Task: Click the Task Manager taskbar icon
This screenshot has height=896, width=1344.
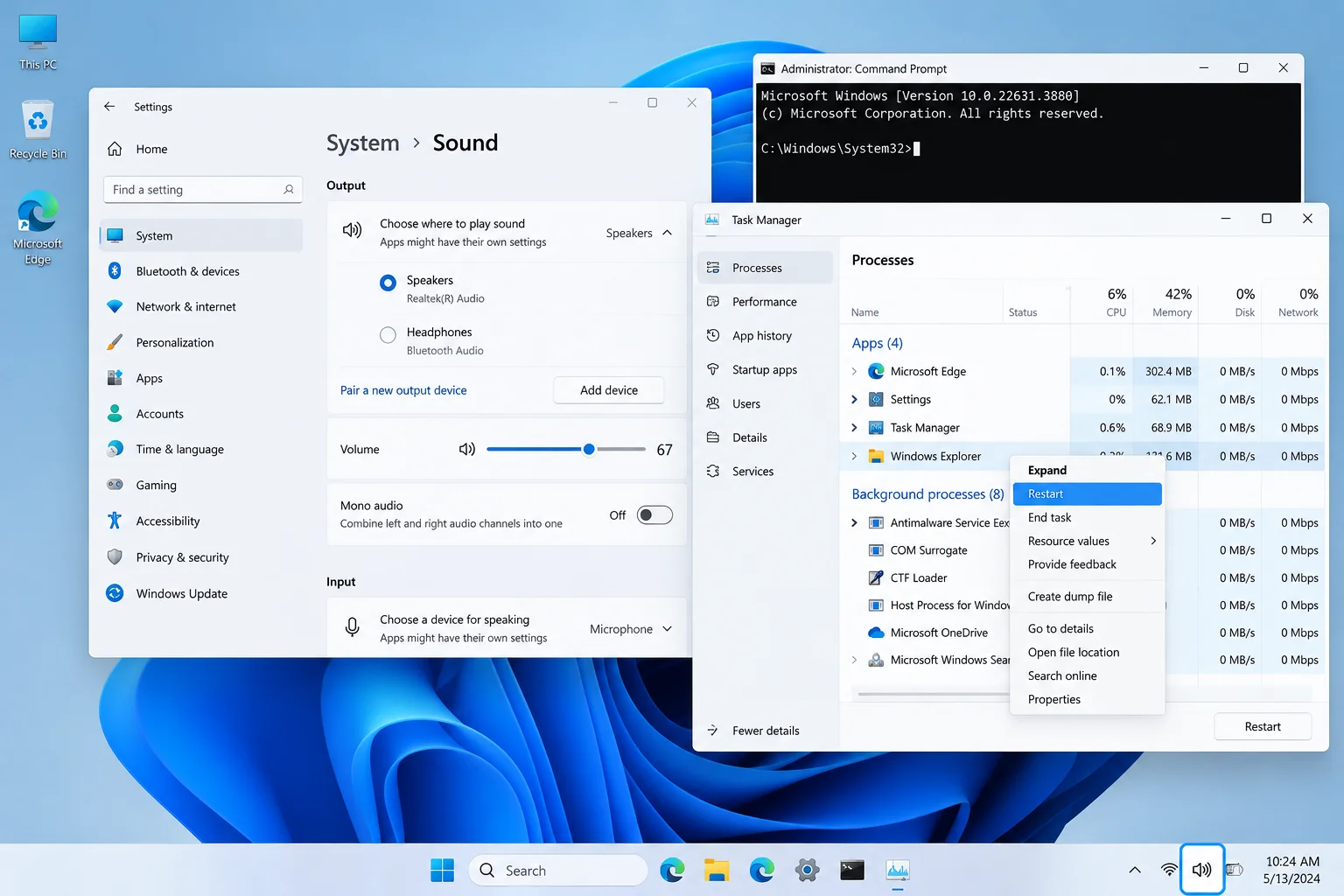Action: tap(898, 871)
